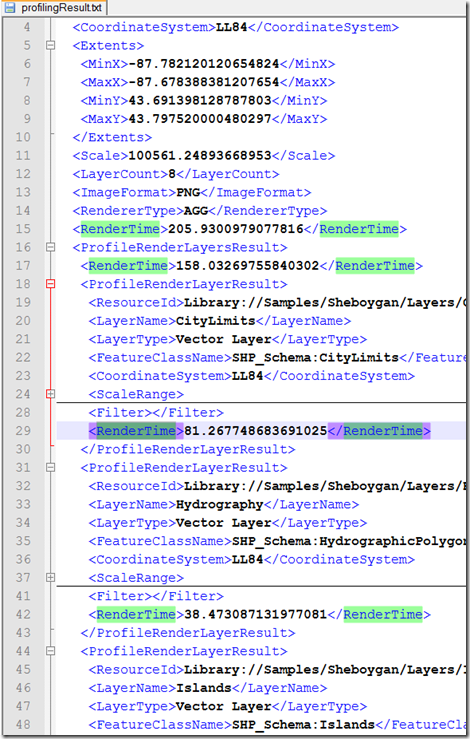Click the highlighted closing RenderTime tag on line 17
Image resolution: width=470 pixels, height=739 pixels.
pos(375,266)
